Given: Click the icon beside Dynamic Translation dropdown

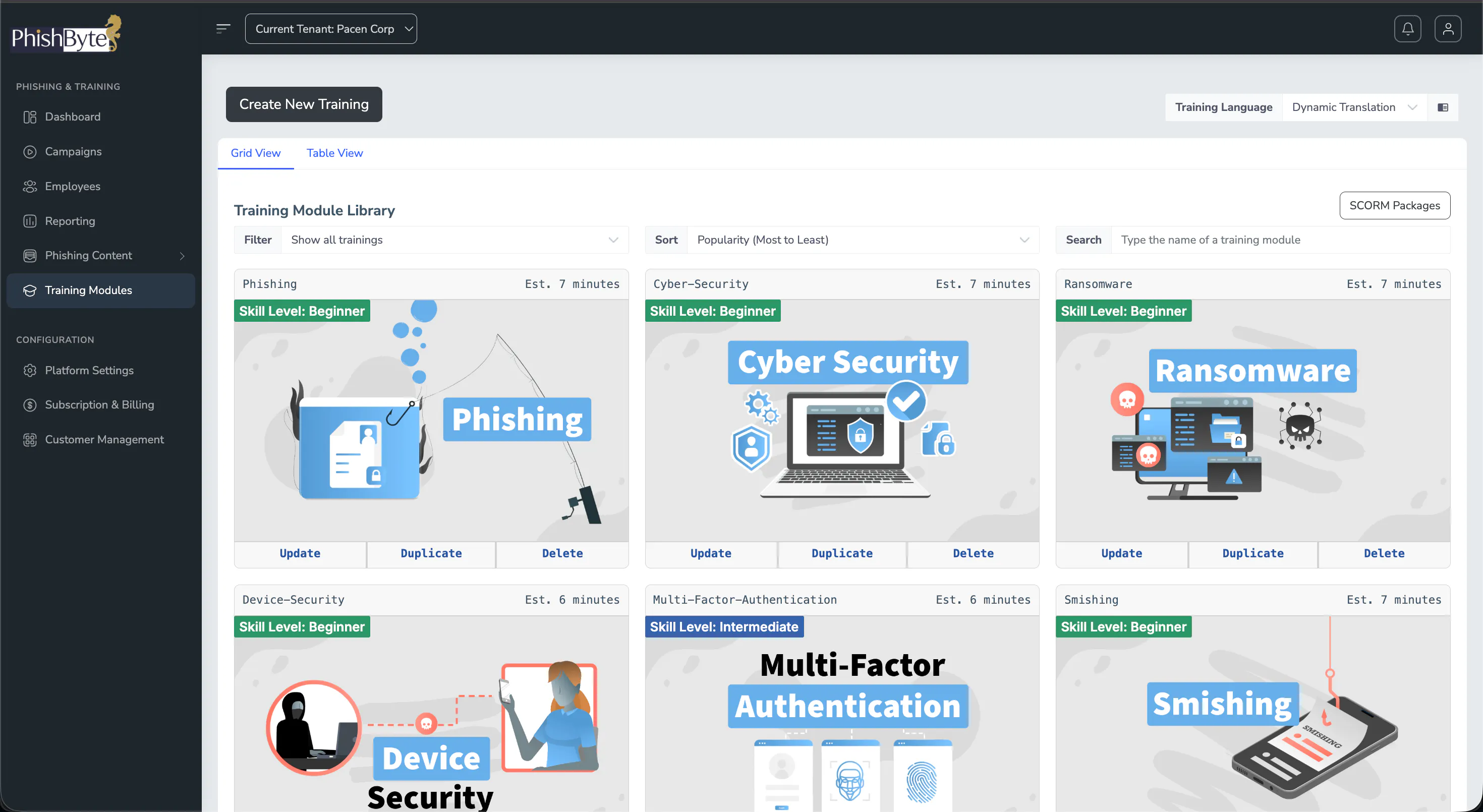Looking at the screenshot, I should pyautogui.click(x=1443, y=107).
